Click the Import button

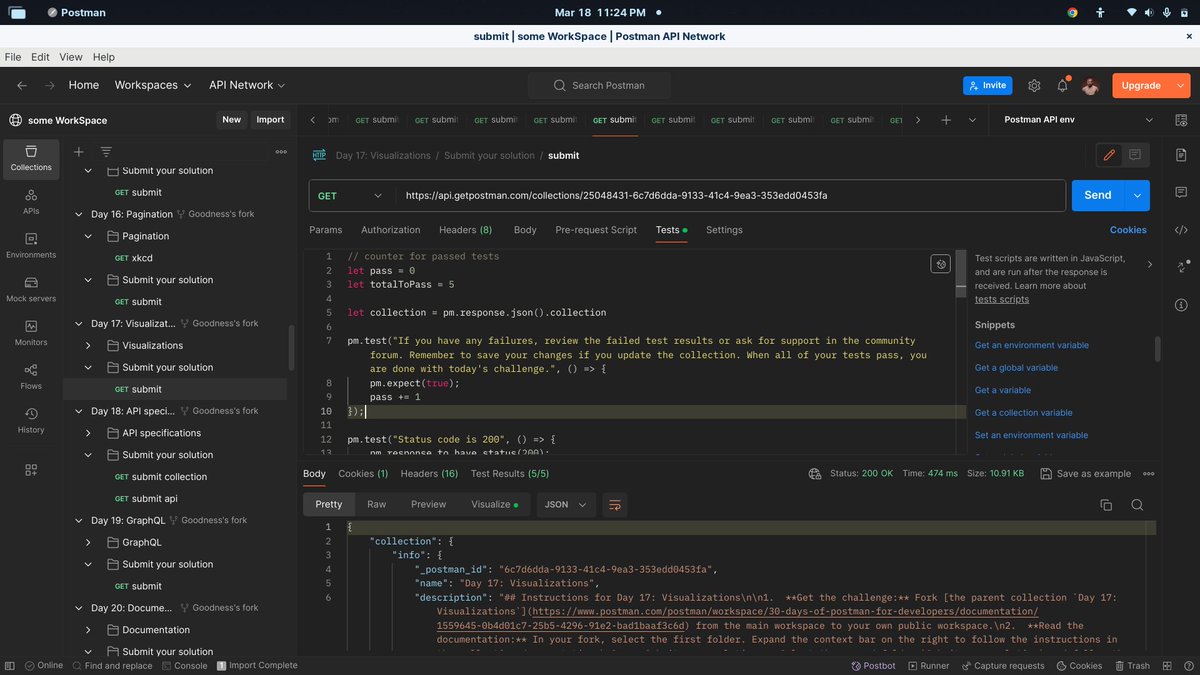[270, 120]
